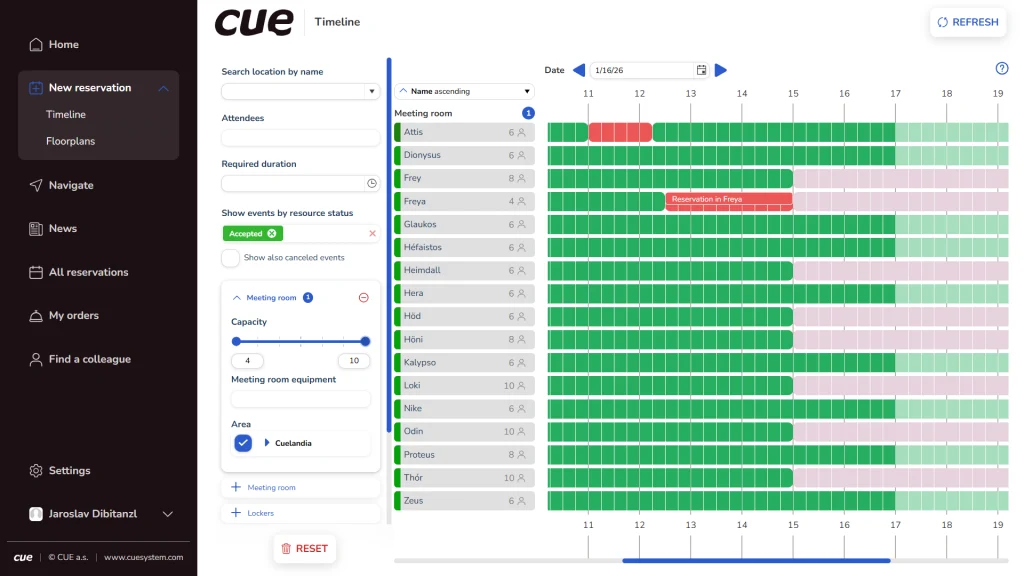The image size is (1024, 576).
Task: Click the clock icon in Required duration
Action: [372, 184]
